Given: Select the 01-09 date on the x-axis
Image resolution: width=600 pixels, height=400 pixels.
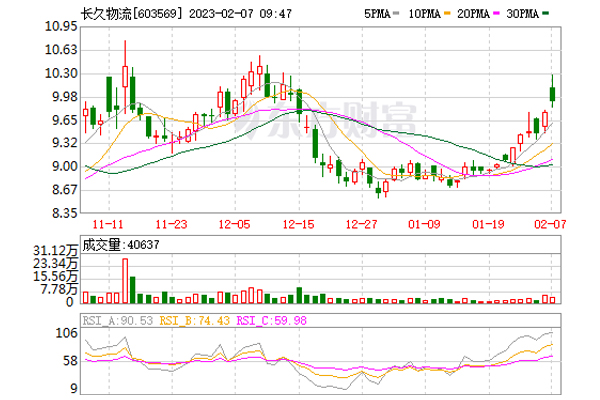Looking at the screenshot, I should [x=425, y=225].
